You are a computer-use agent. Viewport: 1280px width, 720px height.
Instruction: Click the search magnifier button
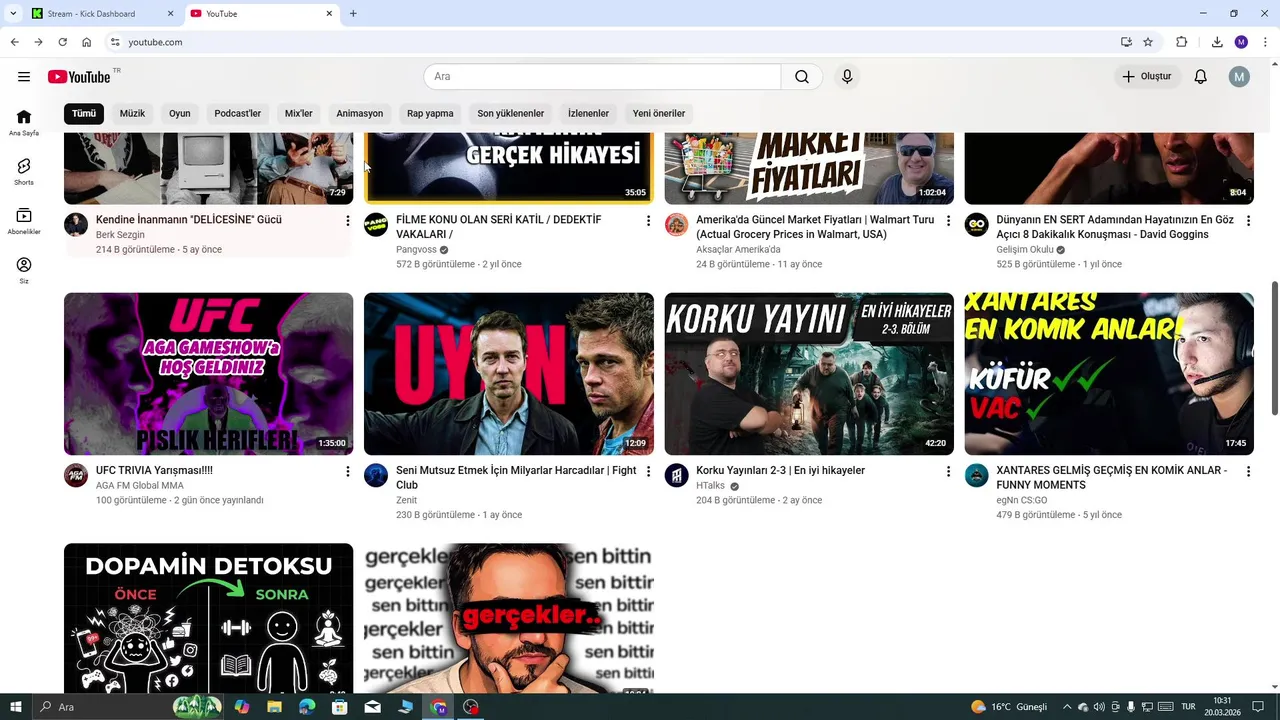tap(802, 77)
